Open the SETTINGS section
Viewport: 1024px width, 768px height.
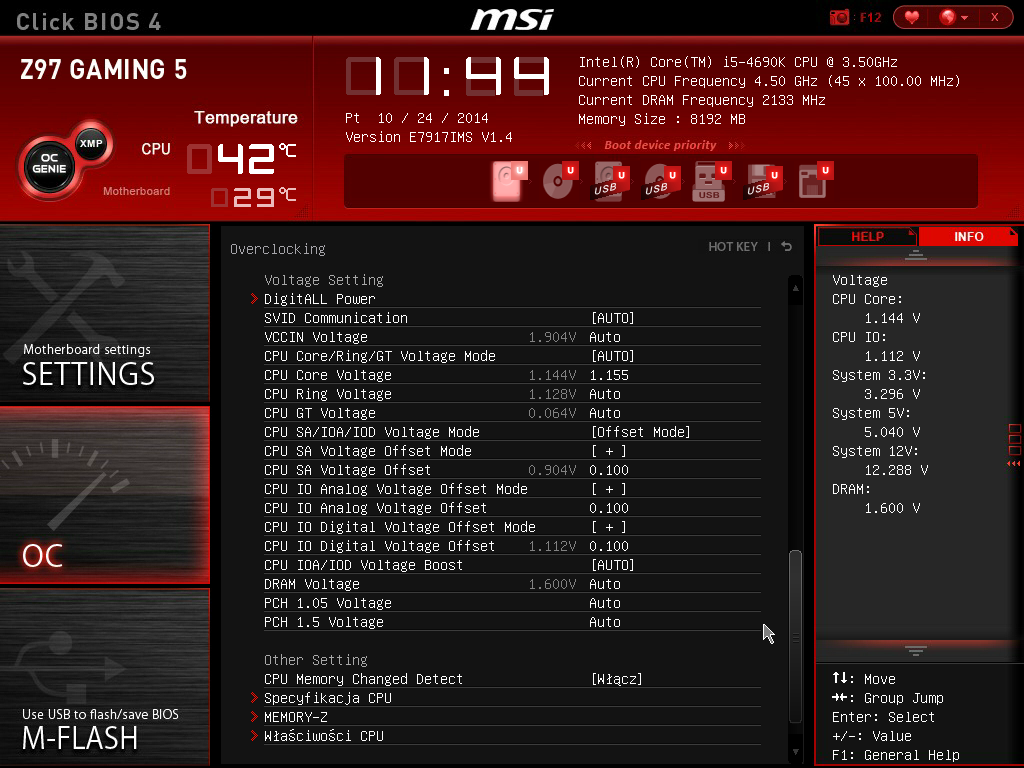point(104,313)
